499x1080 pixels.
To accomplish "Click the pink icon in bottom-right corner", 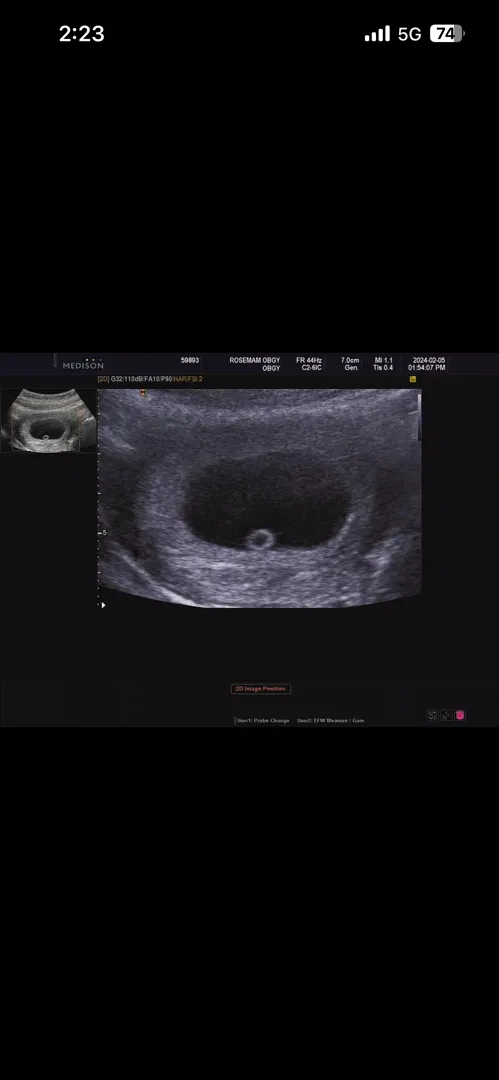I will (x=460, y=715).
